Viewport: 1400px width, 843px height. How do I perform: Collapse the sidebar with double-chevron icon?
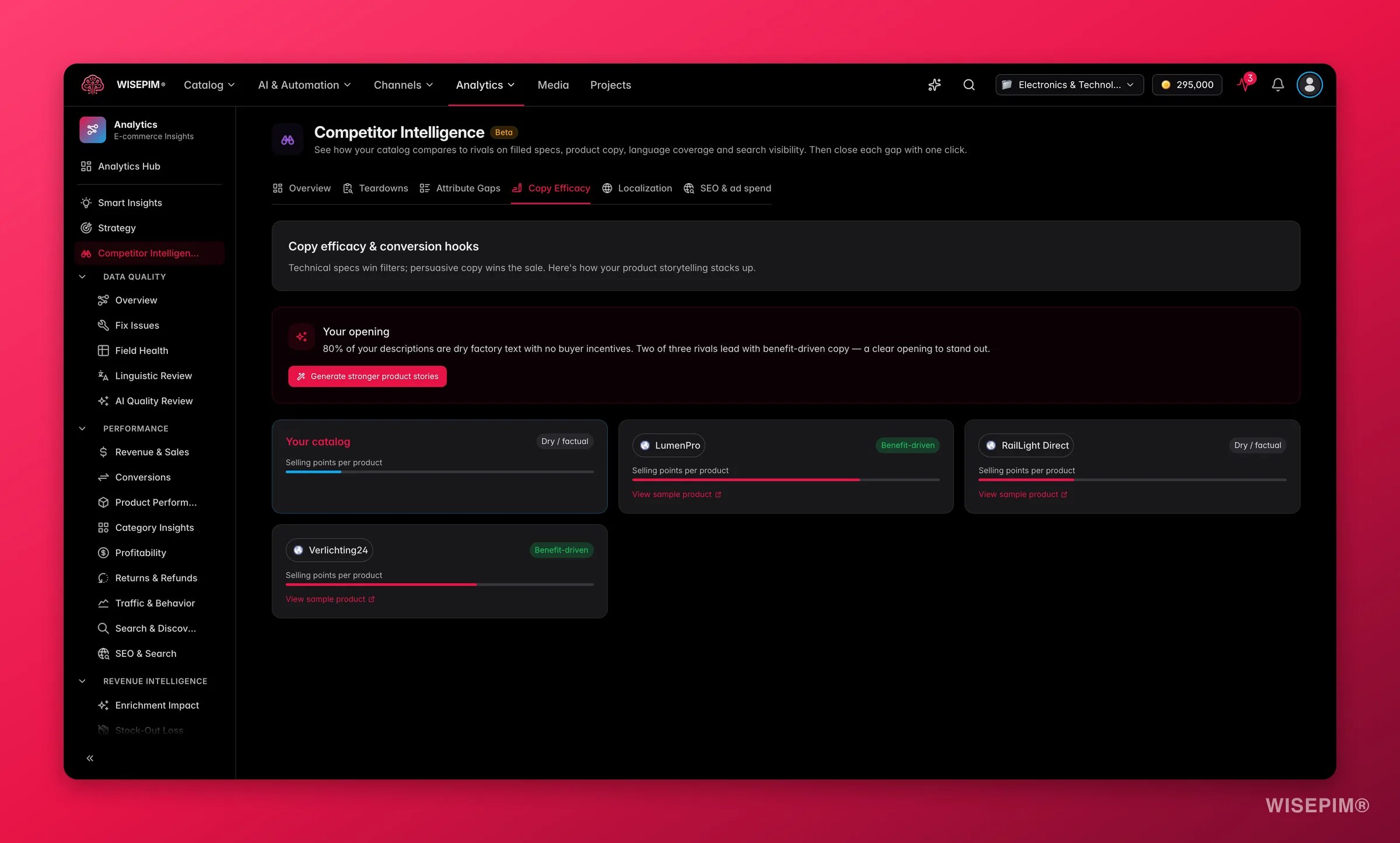90,758
